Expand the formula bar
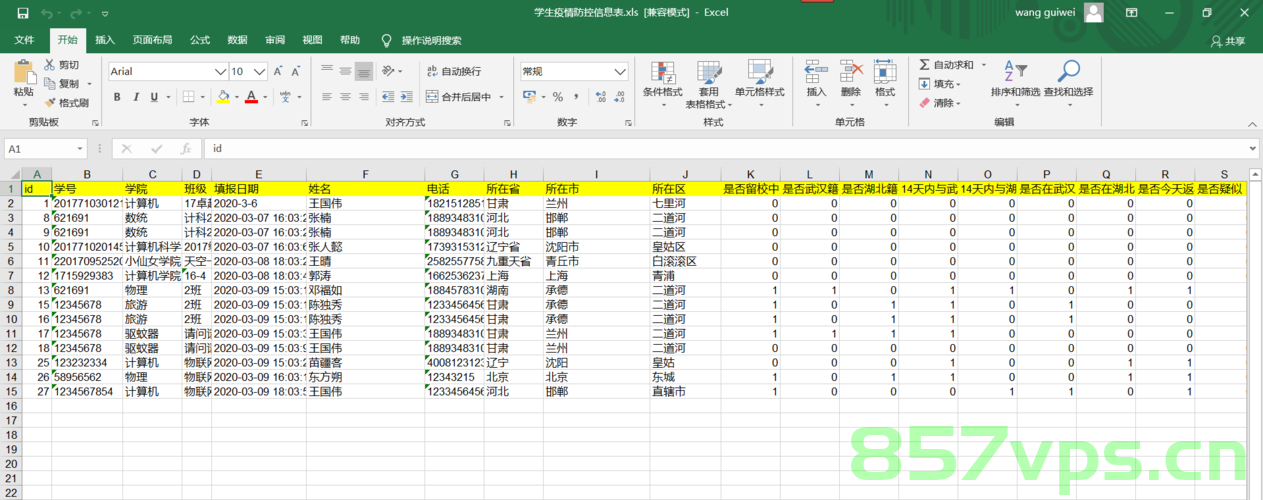 click(x=1253, y=148)
